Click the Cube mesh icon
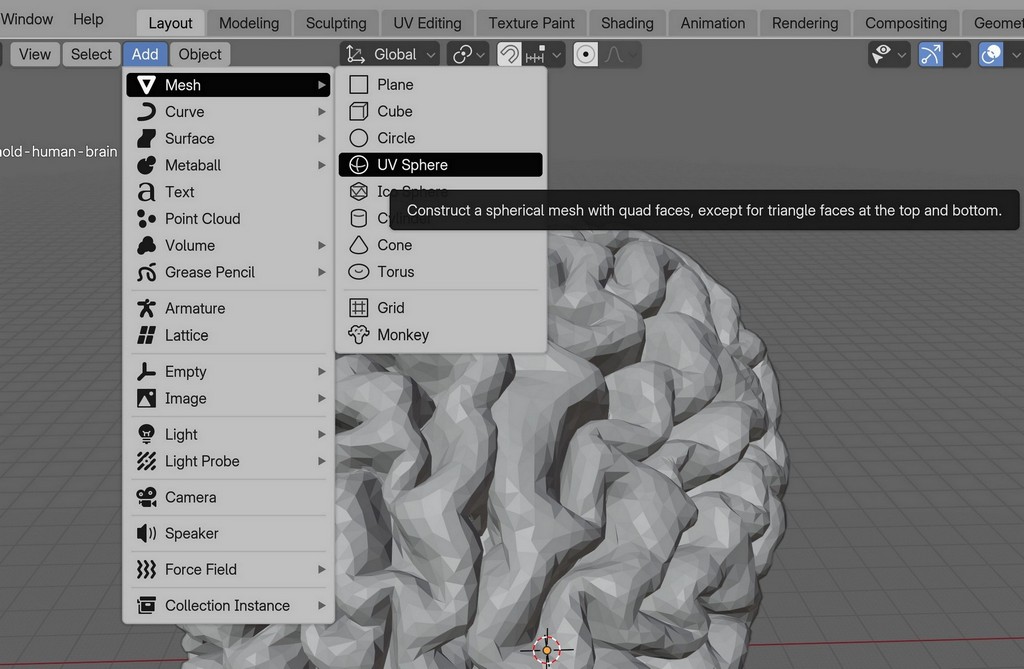The image size is (1024, 669). pos(359,112)
